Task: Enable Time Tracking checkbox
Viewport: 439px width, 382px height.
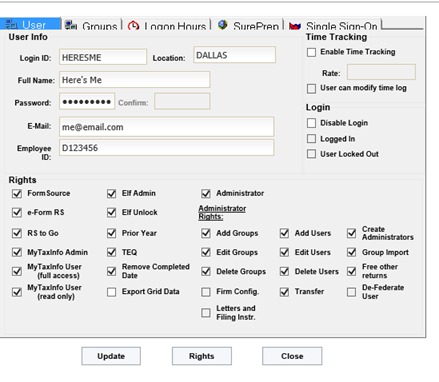Action: click(311, 52)
